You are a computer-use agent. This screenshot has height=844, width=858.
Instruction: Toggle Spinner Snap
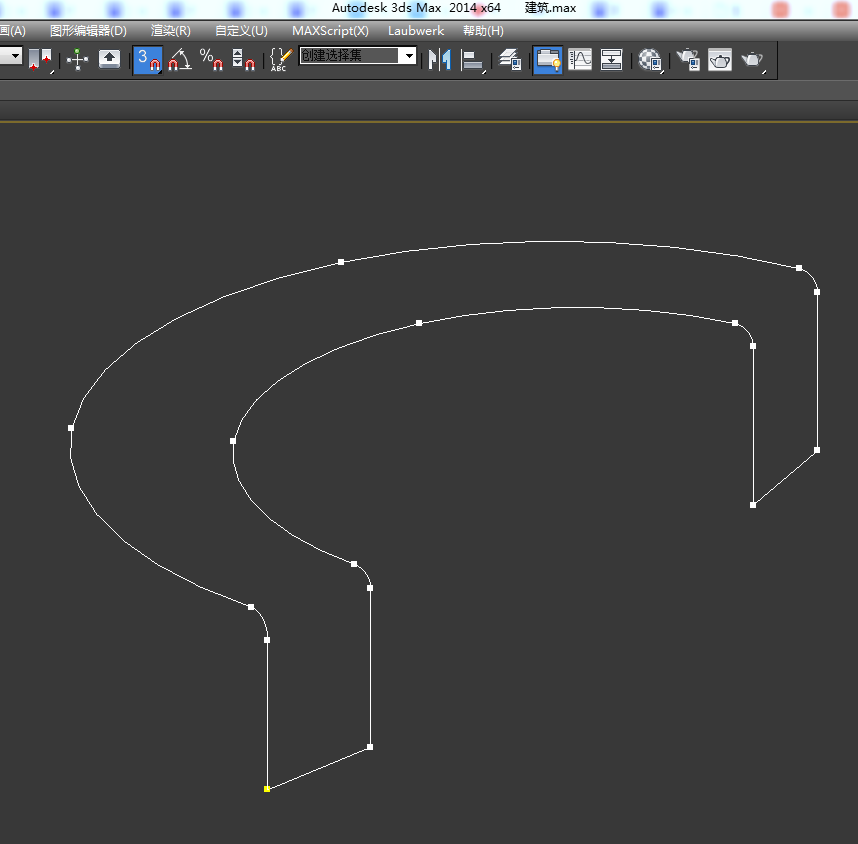244,60
